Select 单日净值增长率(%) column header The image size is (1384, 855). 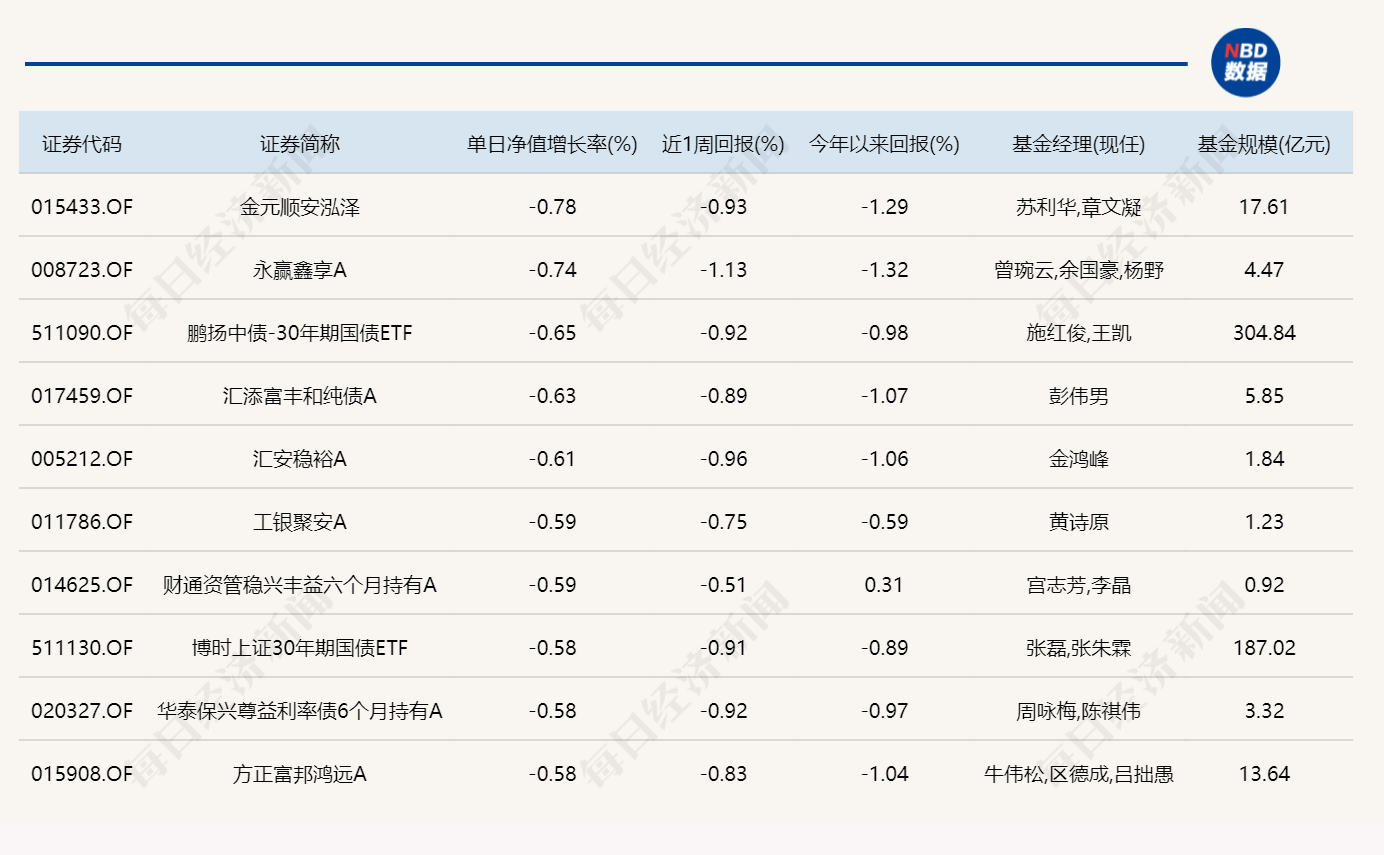pos(552,144)
